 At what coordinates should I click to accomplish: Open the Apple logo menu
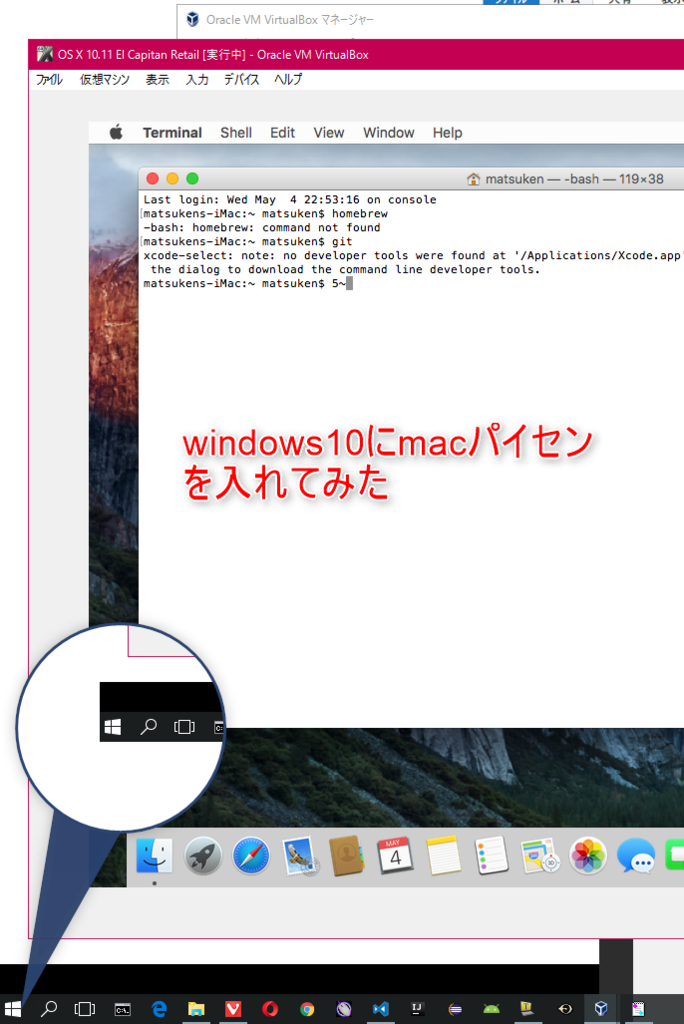pyautogui.click(x=116, y=133)
